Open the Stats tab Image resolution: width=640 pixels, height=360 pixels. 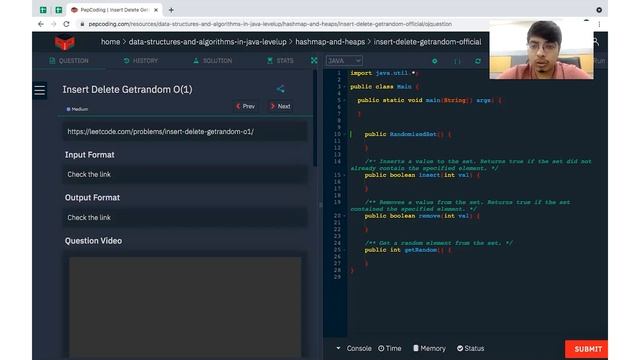point(280,60)
